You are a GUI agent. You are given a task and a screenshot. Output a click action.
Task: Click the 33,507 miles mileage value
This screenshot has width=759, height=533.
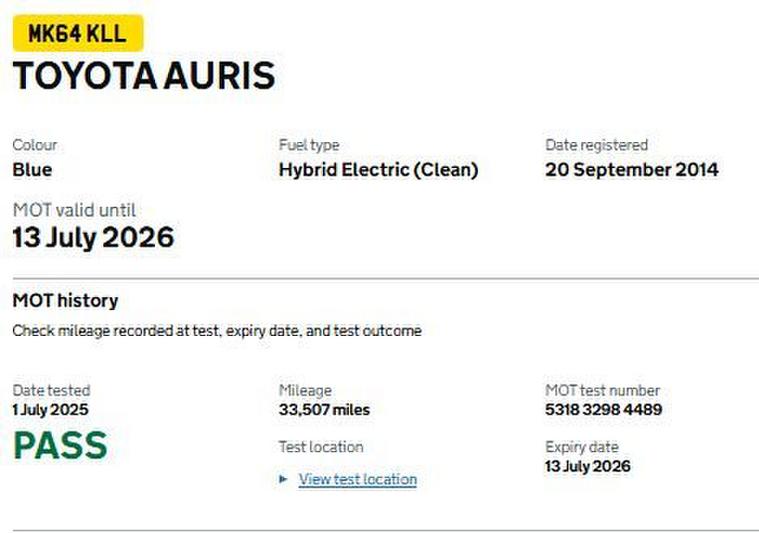point(324,410)
